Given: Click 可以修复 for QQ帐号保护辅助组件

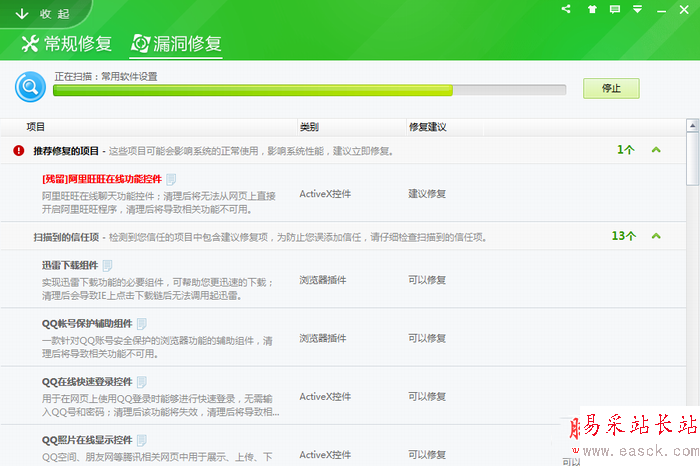Looking at the screenshot, I should point(427,338).
